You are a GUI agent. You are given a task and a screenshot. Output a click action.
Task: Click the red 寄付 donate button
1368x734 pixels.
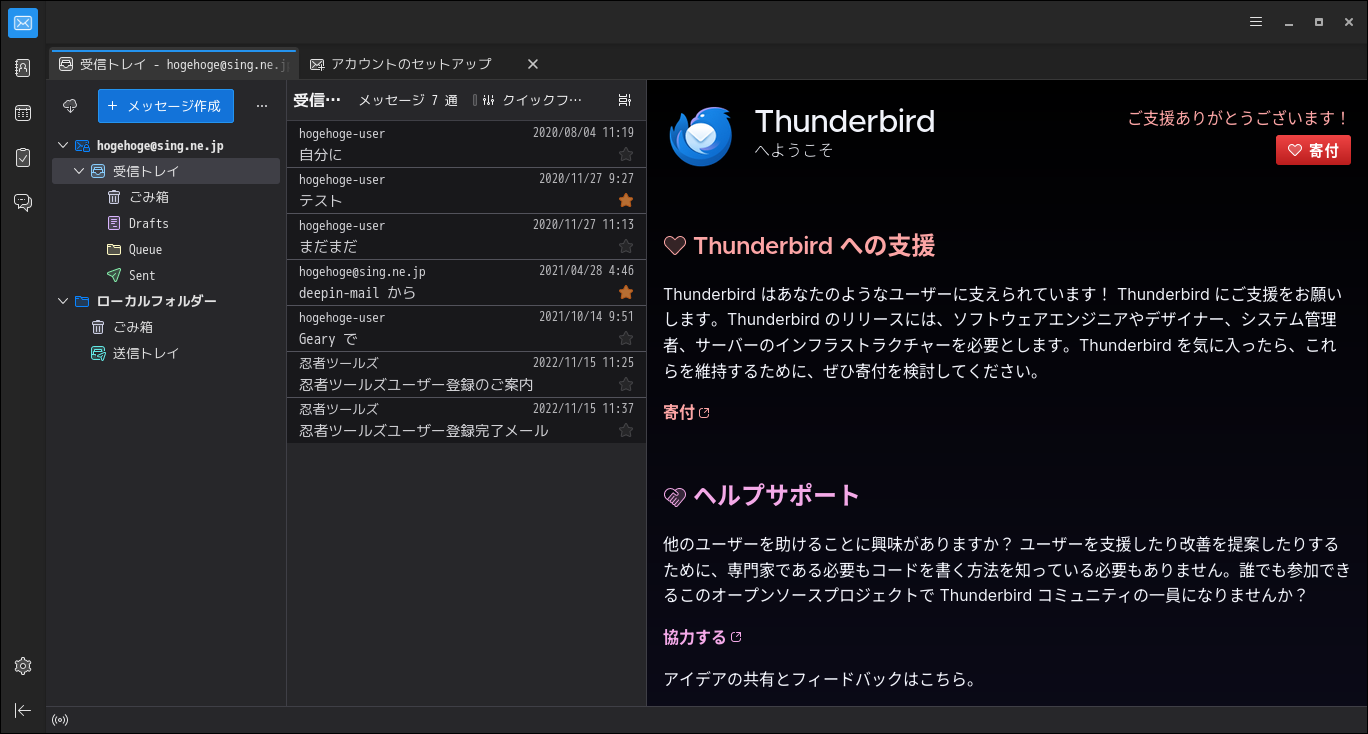(1313, 150)
